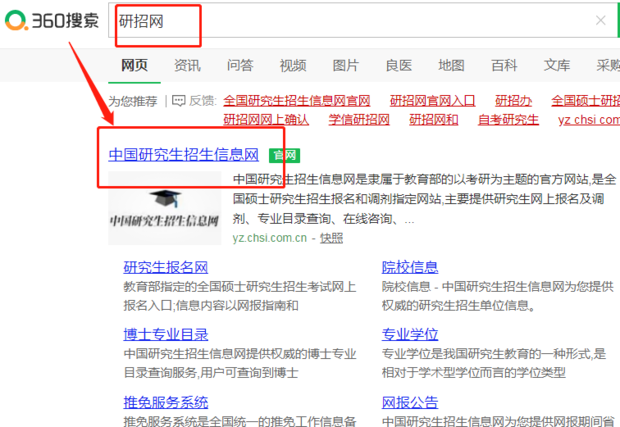Open the 问答 tab
The width and height of the screenshot is (620, 427).
tap(240, 65)
